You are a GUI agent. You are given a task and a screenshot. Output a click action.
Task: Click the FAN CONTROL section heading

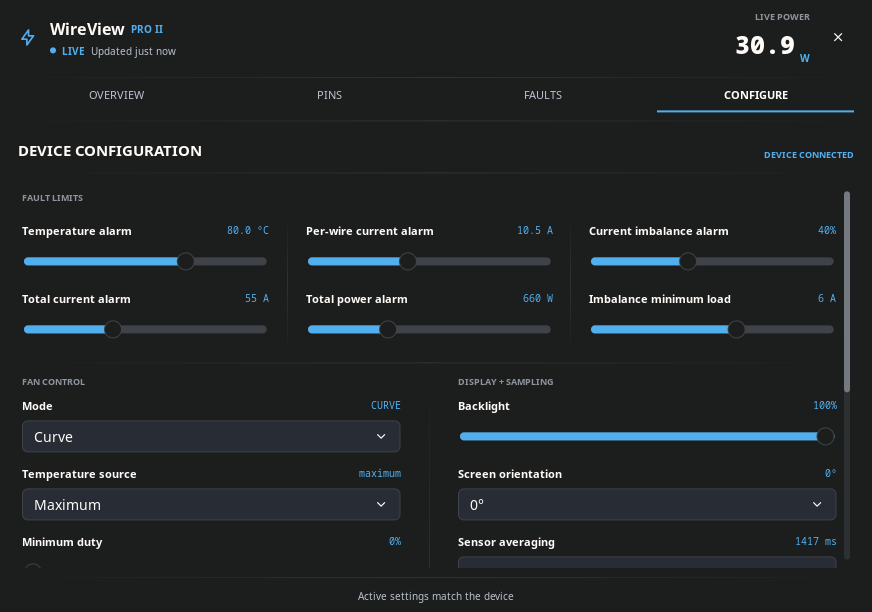click(53, 382)
